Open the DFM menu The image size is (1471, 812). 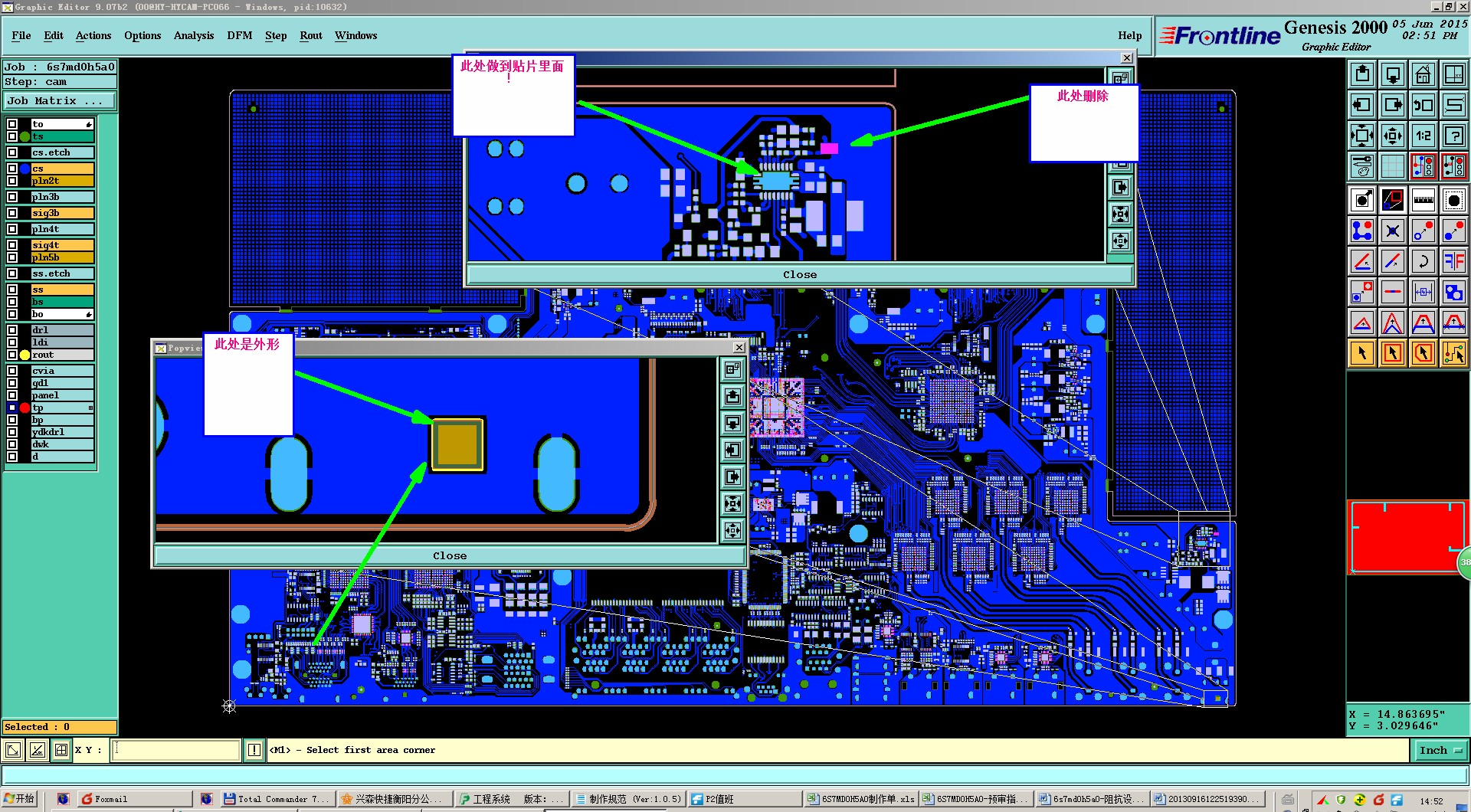(x=240, y=36)
